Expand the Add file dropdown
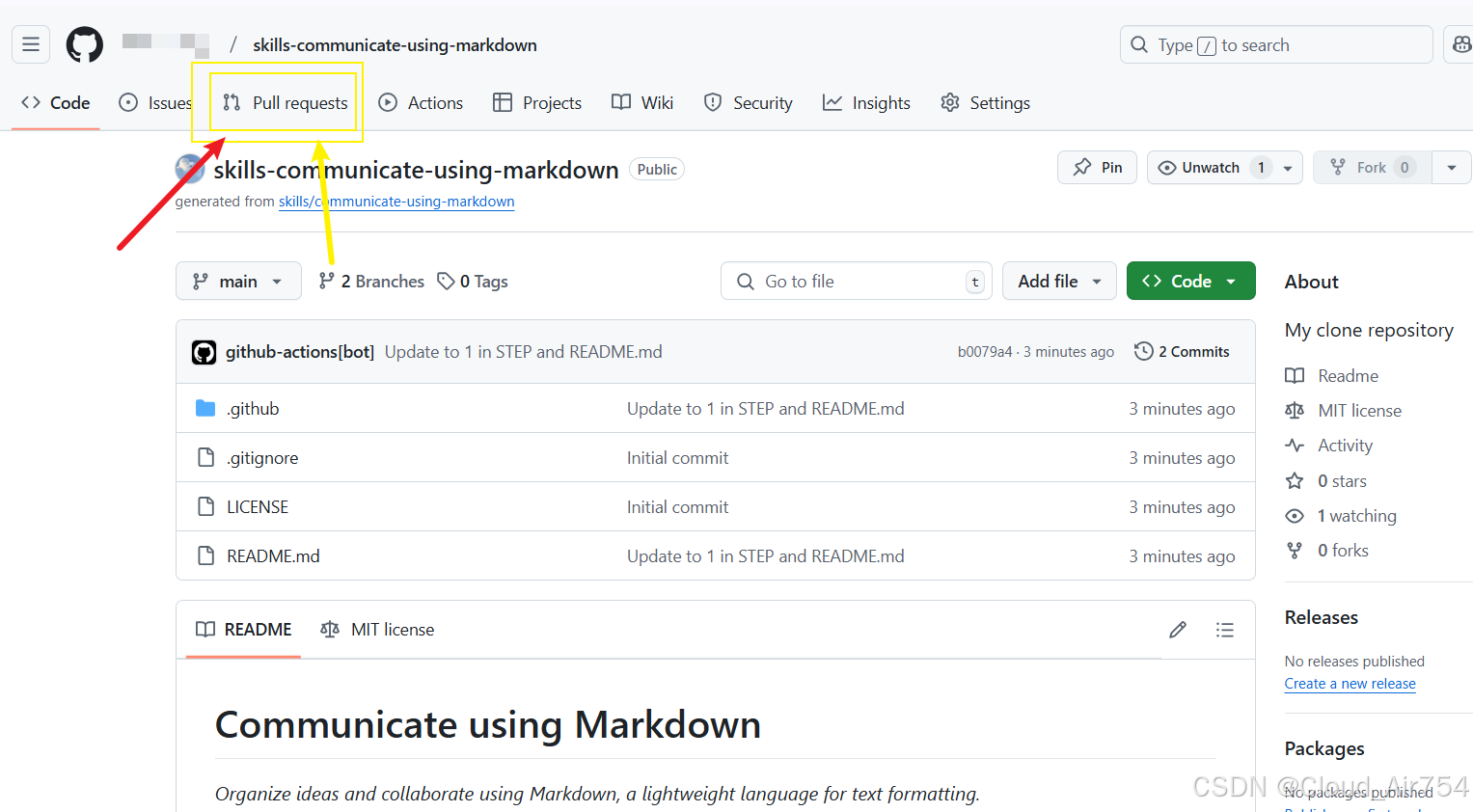 click(x=1059, y=281)
